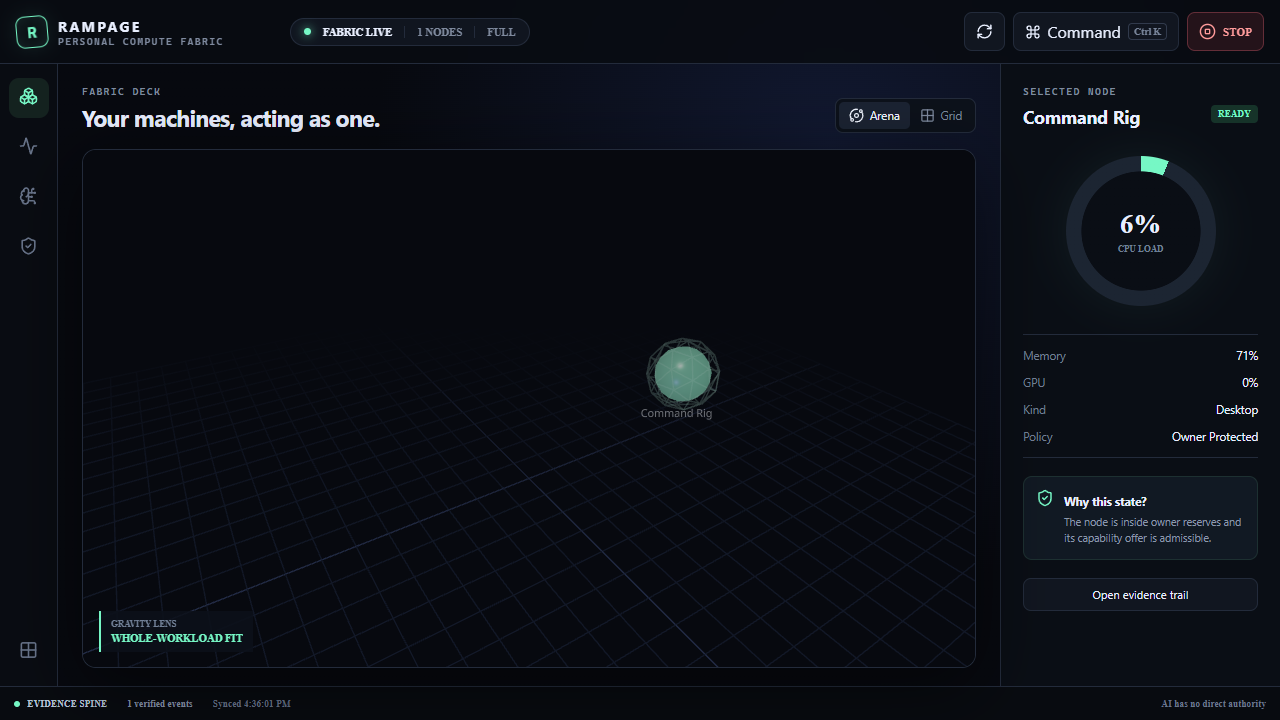The width and height of the screenshot is (1280, 720).
Task: Open the brain intelligence sidebar icon
Action: [29, 196]
